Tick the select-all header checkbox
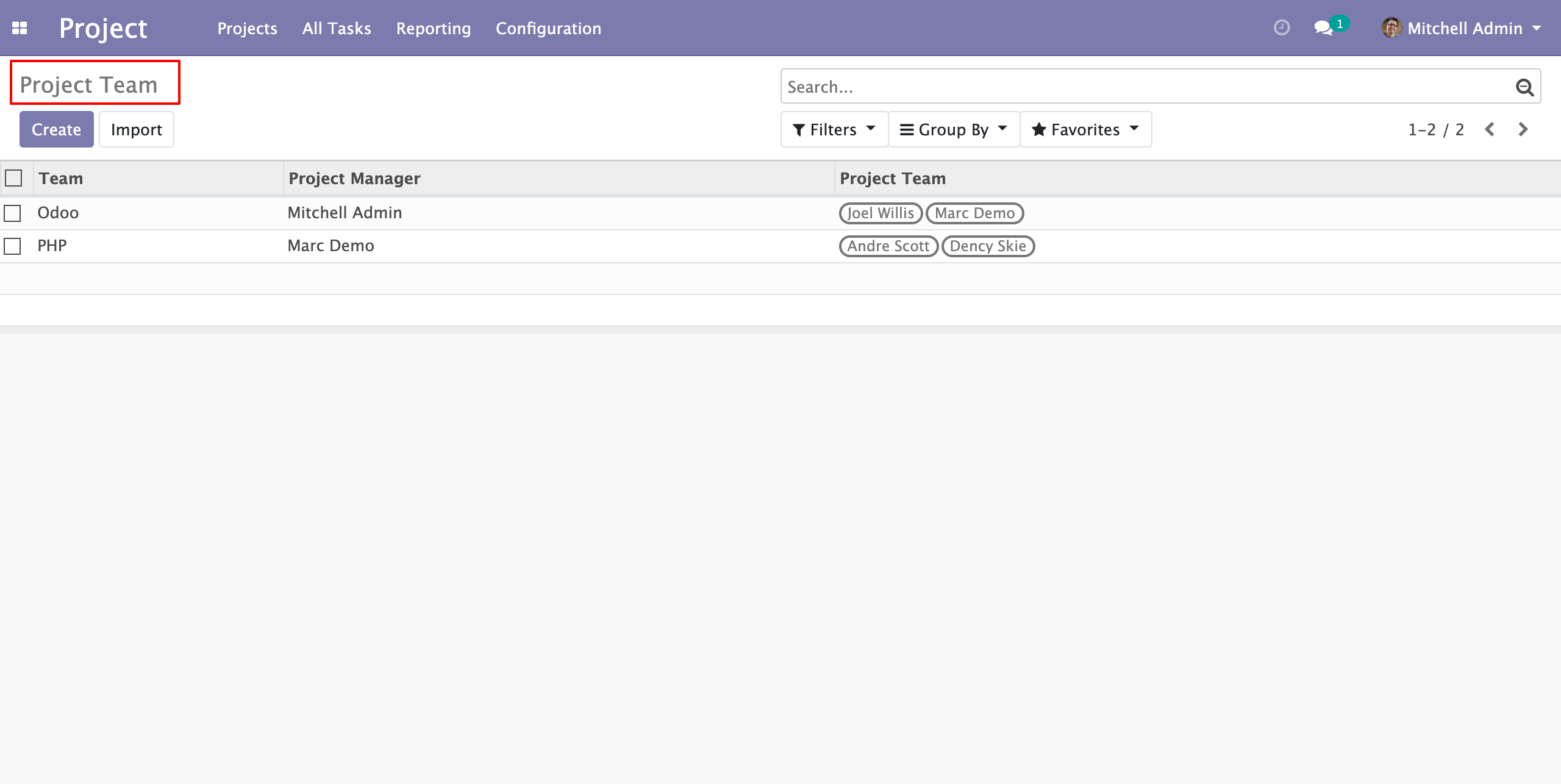The image size is (1561, 784). coord(13,178)
